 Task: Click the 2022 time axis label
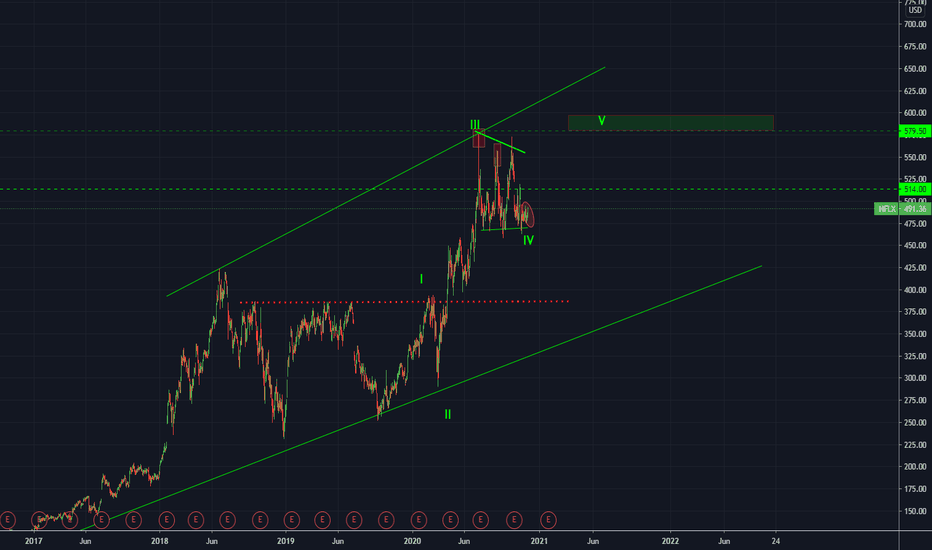pos(670,541)
